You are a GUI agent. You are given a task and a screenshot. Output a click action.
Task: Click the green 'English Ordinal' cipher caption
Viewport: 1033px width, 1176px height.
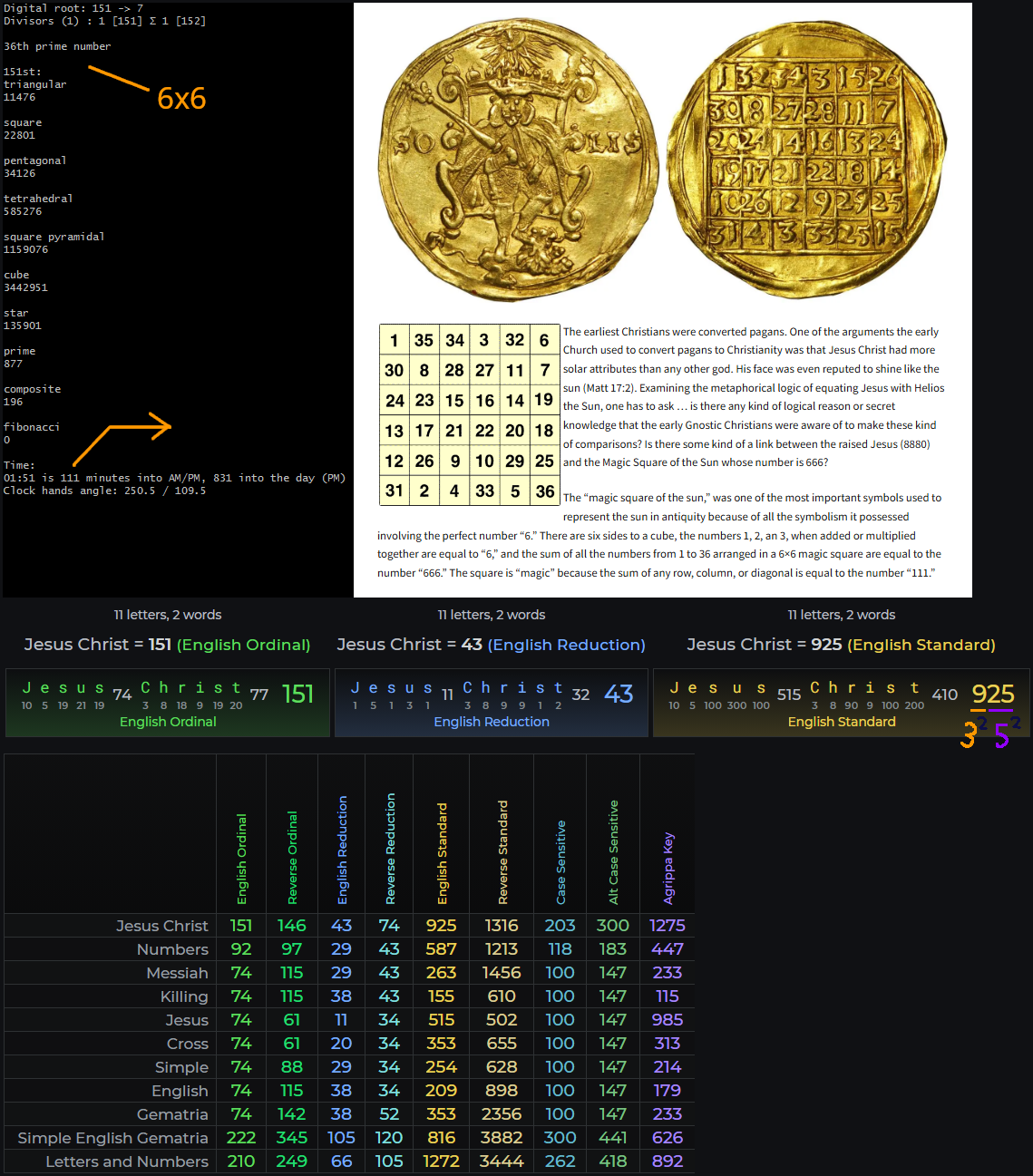coord(168,722)
